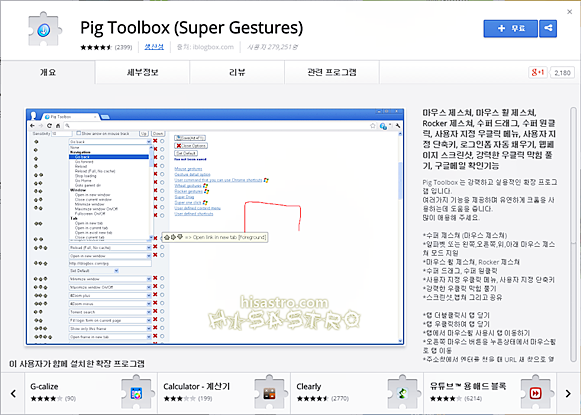Click the (2399) rating count
Image resolution: width=581 pixels, height=415 pixels.
(123, 47)
